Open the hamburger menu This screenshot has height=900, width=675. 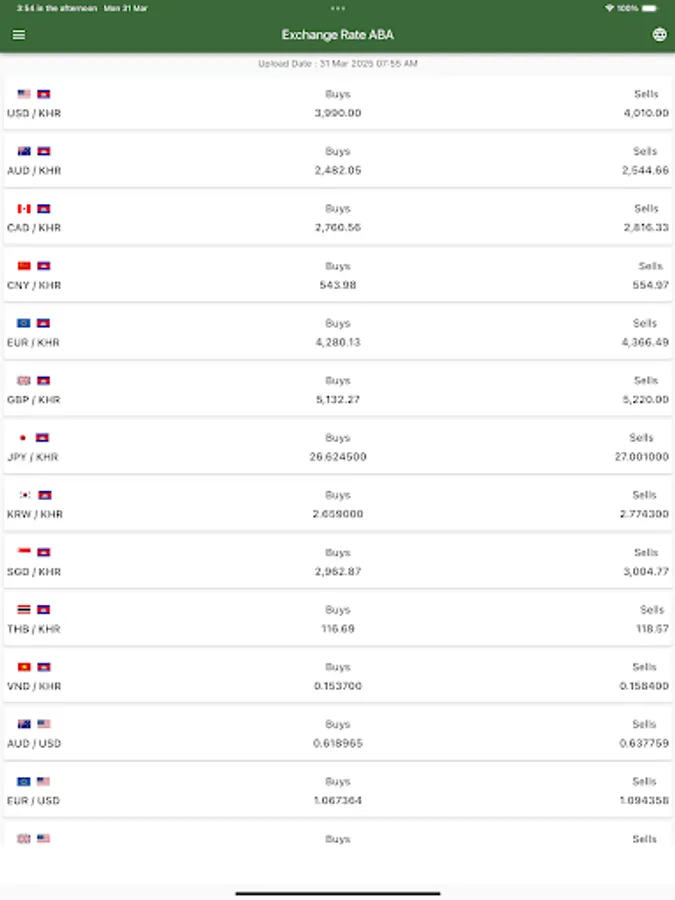pyautogui.click(x=19, y=35)
